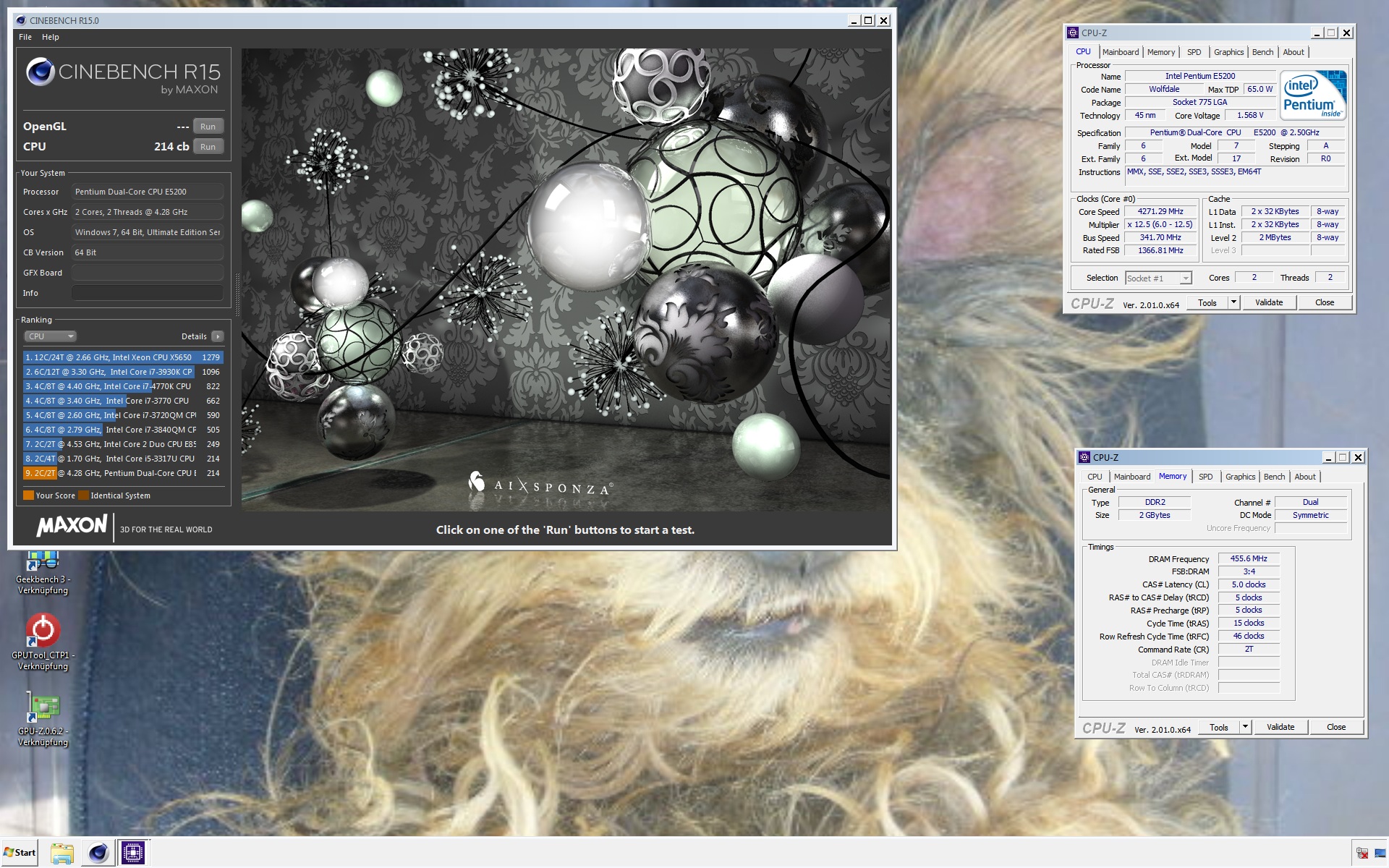
Task: Click the Cinebench taskbar icon
Action: coord(98,853)
